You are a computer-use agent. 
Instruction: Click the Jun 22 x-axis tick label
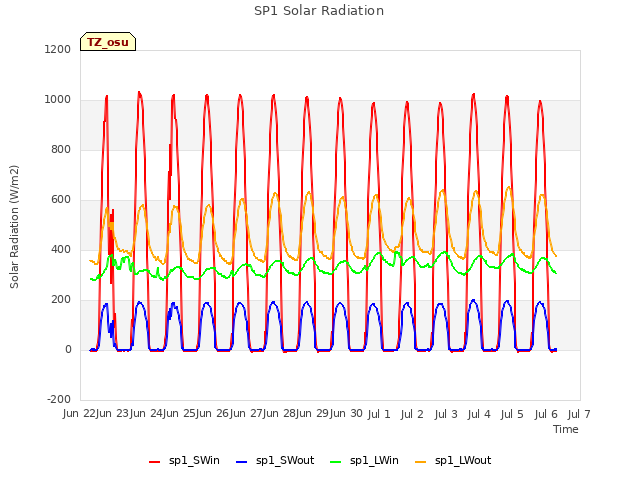click(x=79, y=414)
